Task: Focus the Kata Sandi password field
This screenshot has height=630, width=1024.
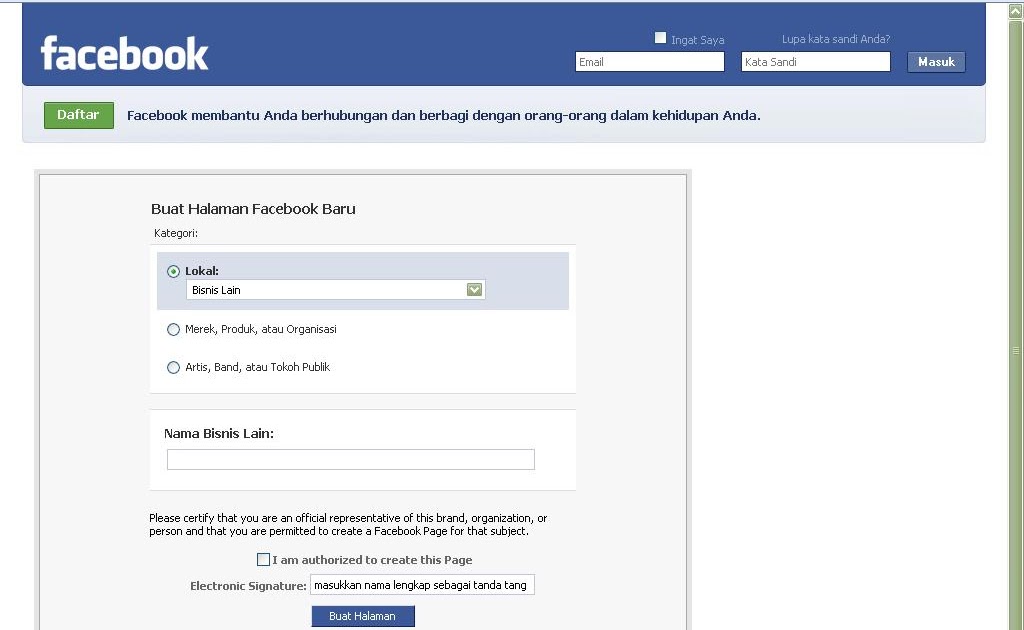Action: [x=816, y=62]
